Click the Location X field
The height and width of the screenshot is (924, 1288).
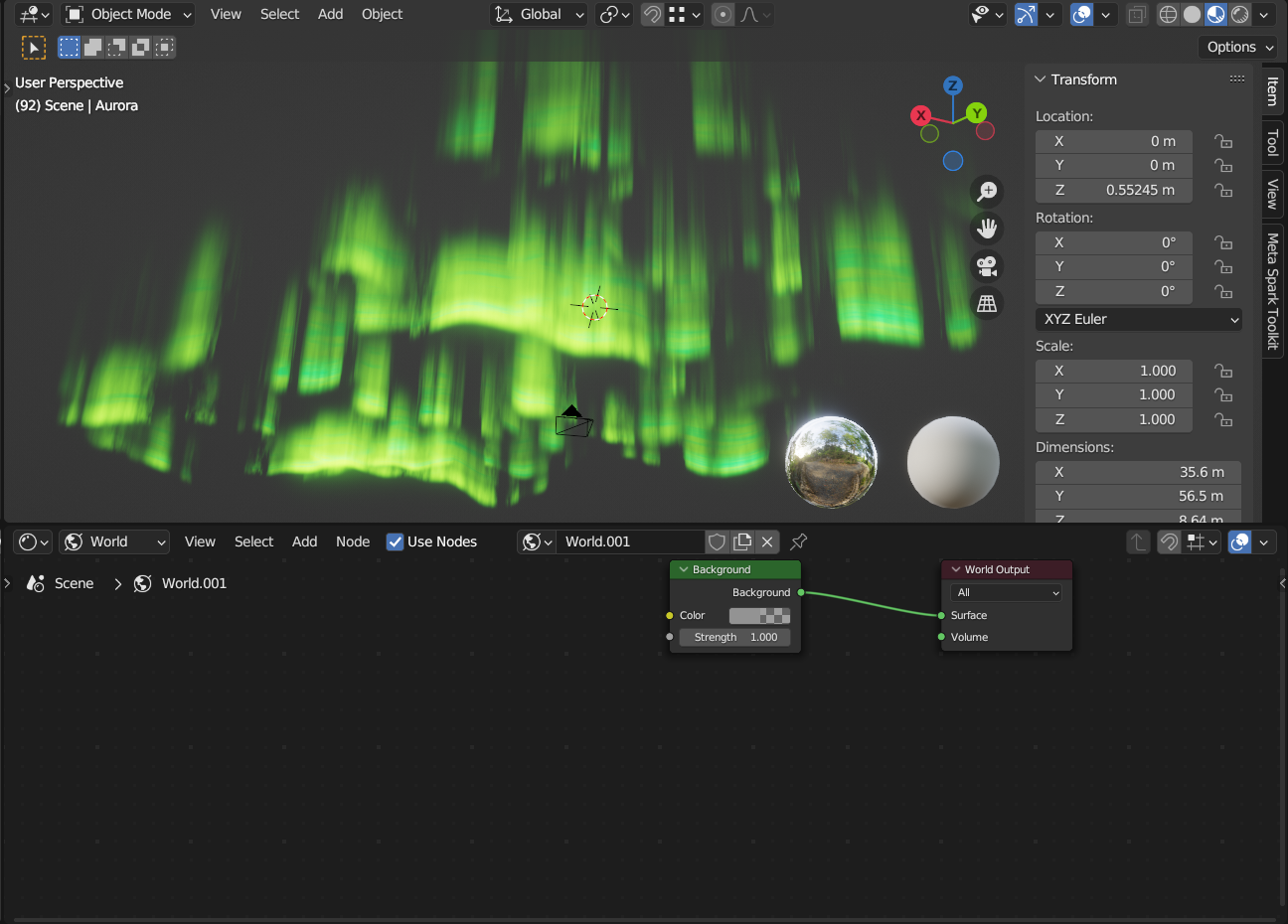1114,141
